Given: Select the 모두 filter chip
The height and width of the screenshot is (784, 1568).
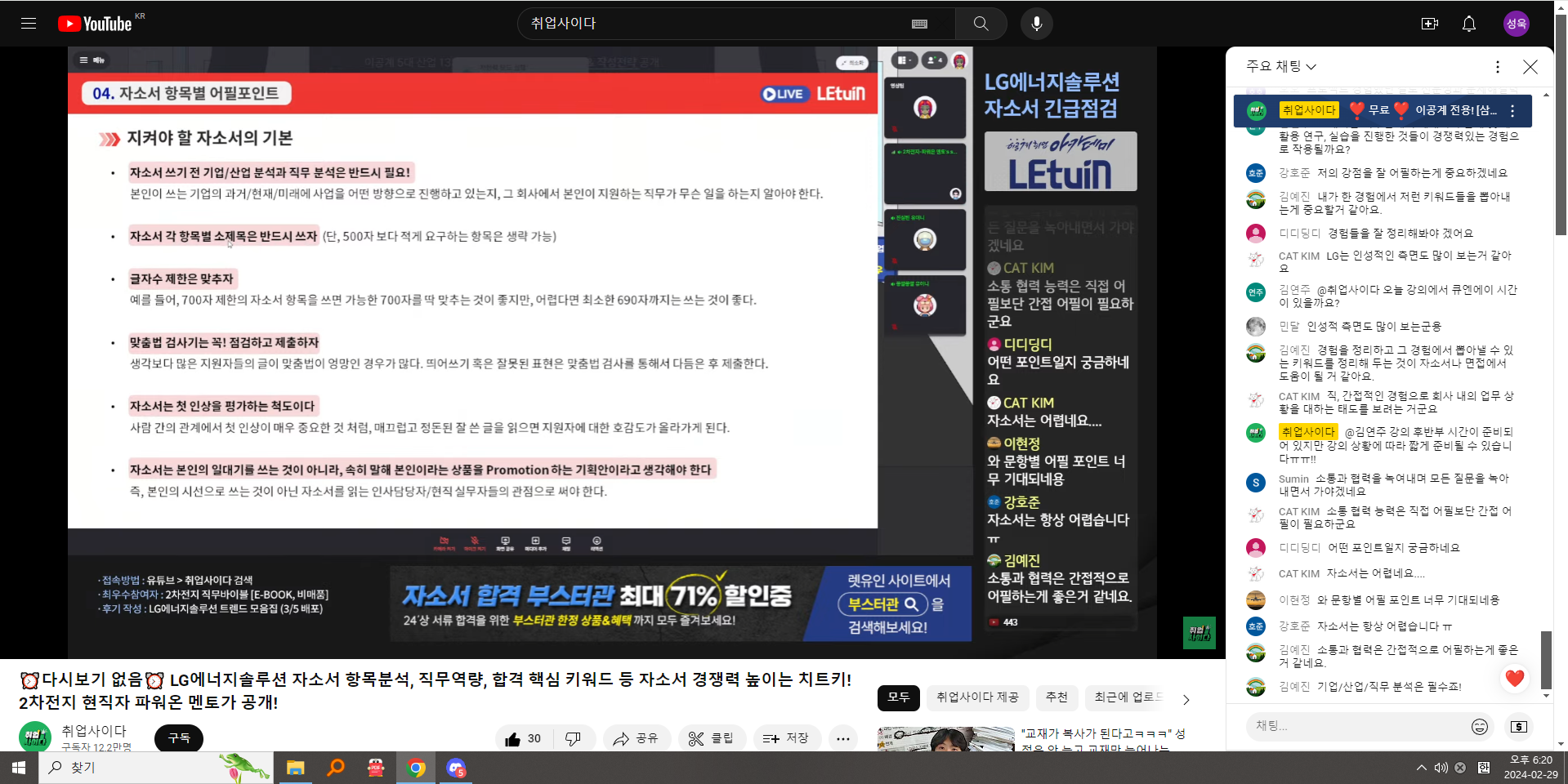Looking at the screenshot, I should pos(899,697).
